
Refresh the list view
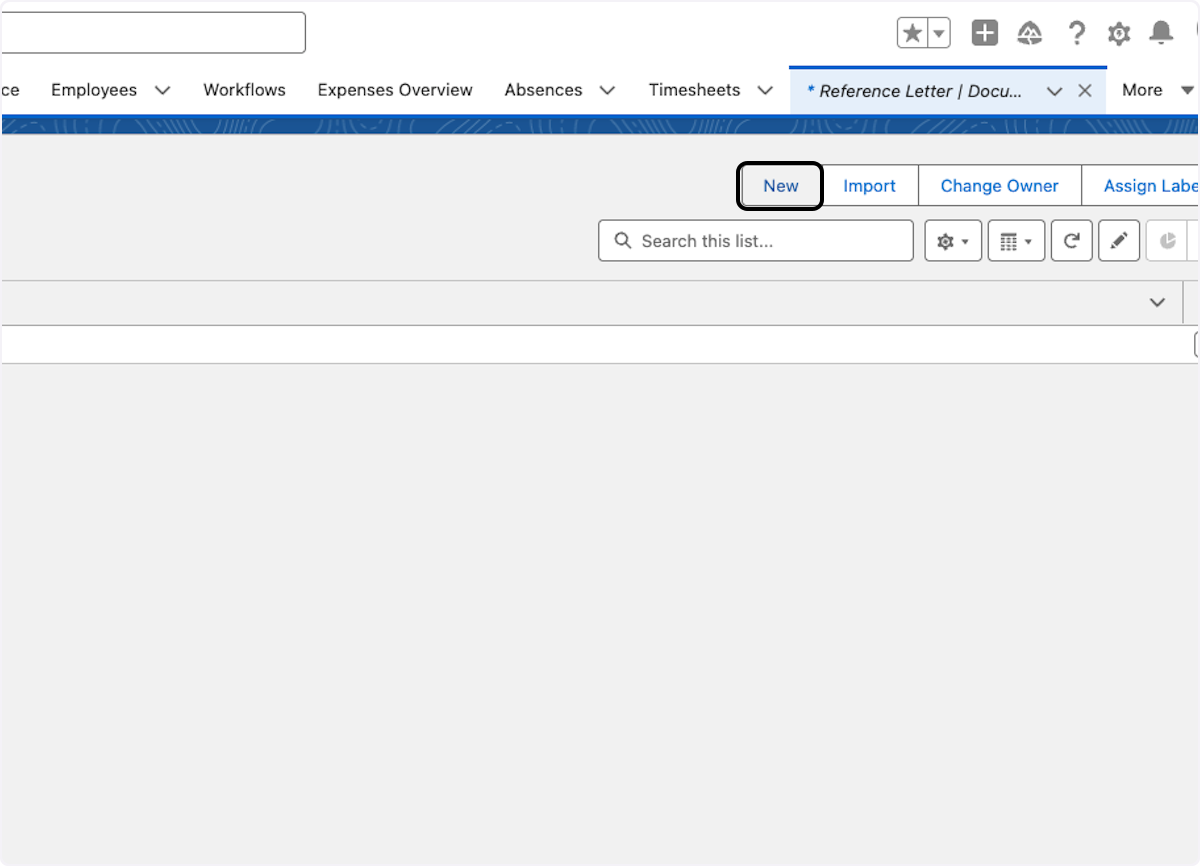pyautogui.click(x=1071, y=241)
